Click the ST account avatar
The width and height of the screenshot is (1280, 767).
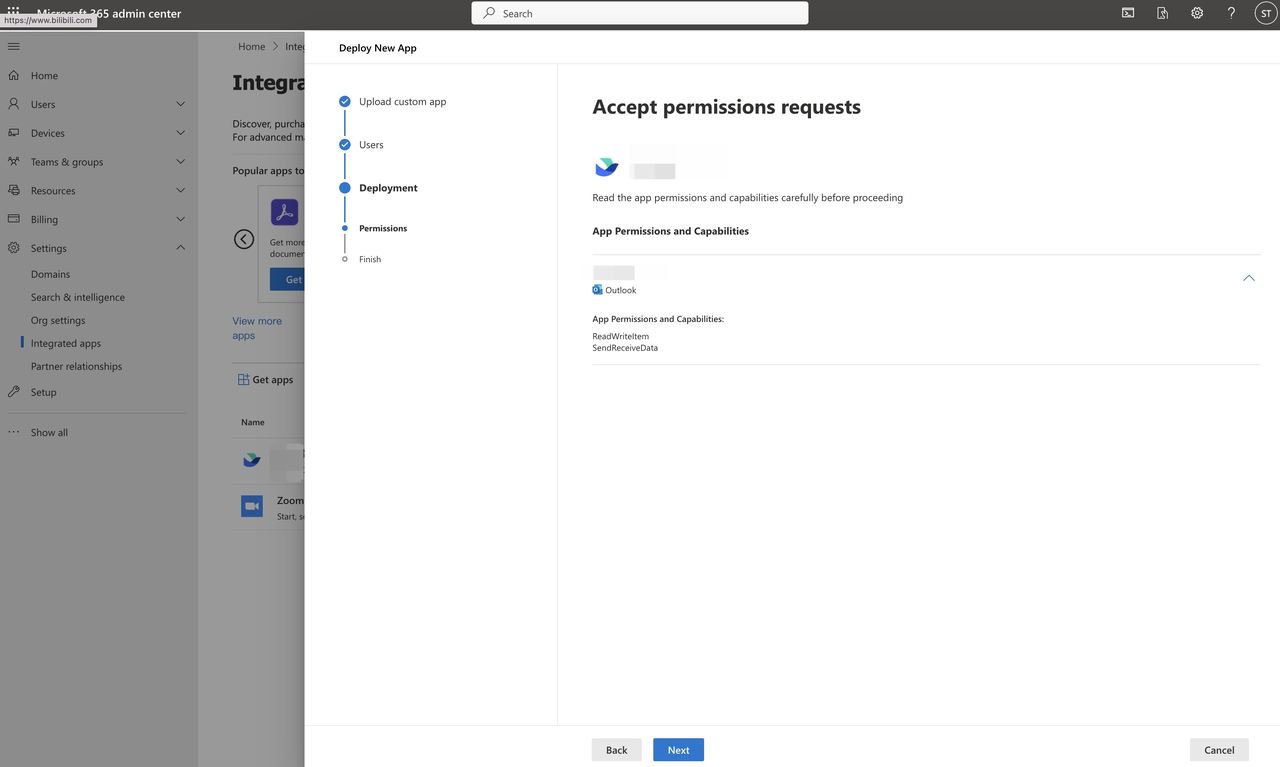1265,13
